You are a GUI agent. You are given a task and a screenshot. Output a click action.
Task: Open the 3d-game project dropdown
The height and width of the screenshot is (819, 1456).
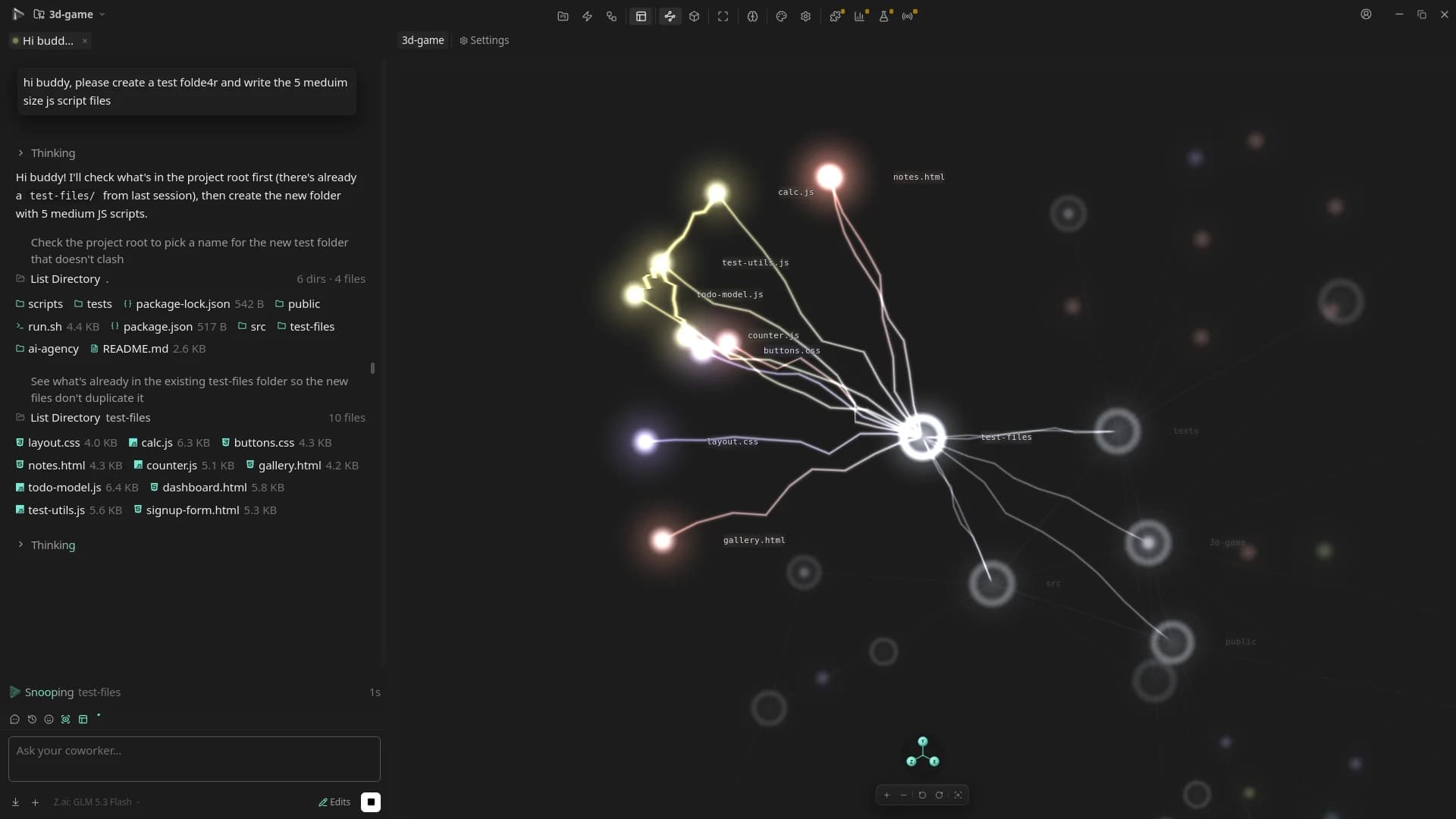point(69,14)
